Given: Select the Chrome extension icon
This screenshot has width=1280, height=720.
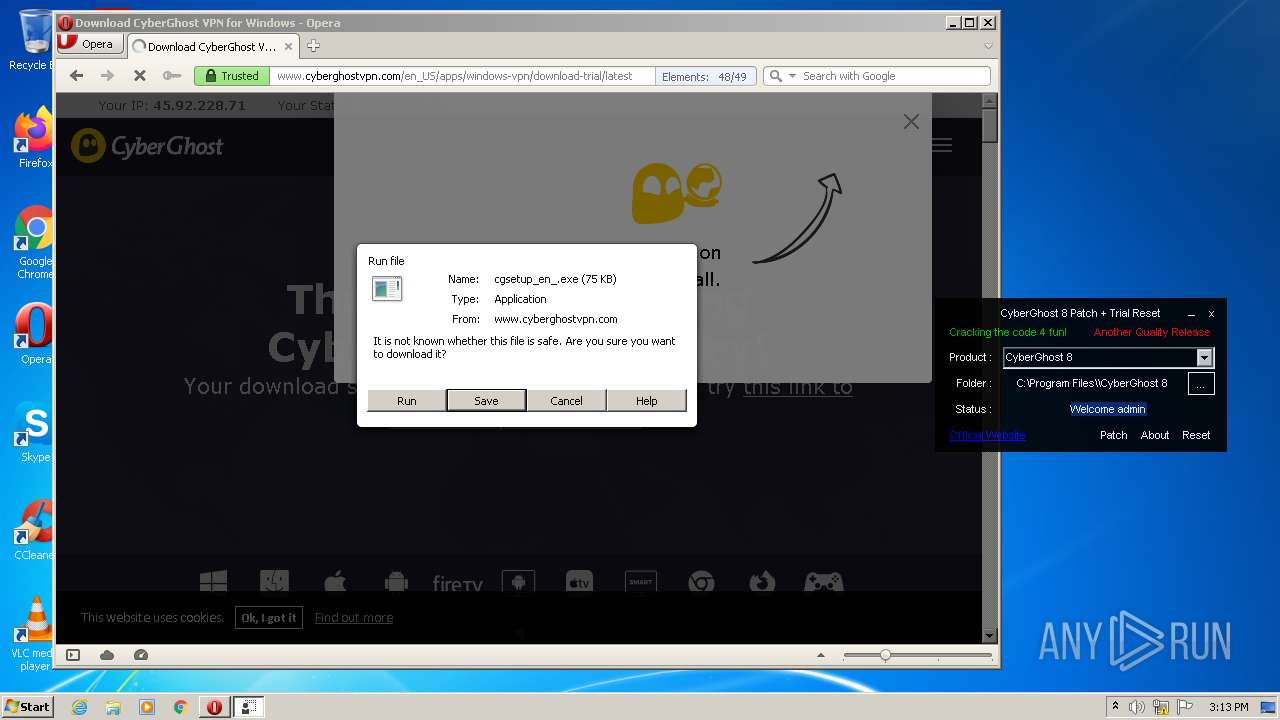Looking at the screenshot, I should (x=701, y=581).
